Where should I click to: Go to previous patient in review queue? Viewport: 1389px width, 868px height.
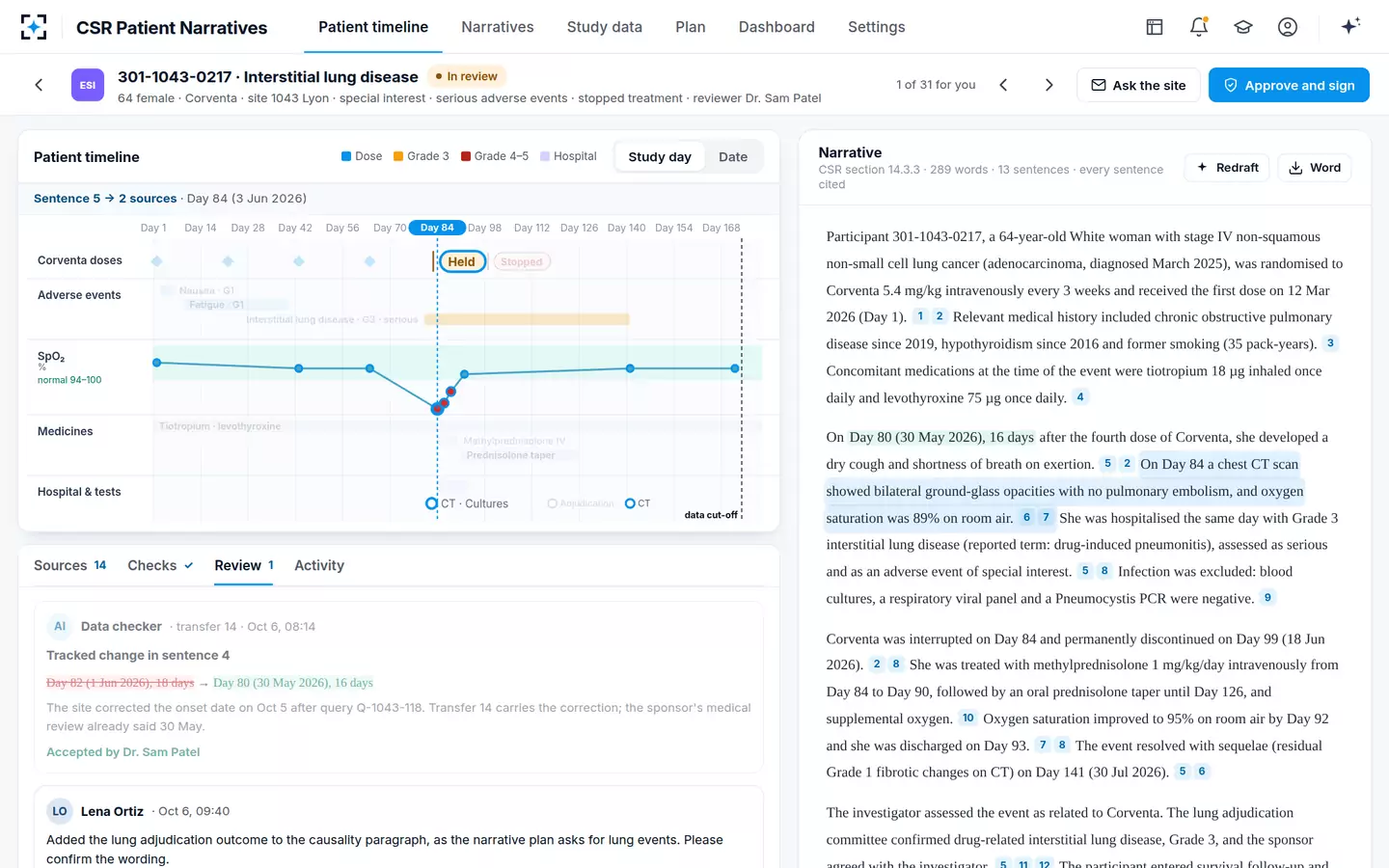1003,85
